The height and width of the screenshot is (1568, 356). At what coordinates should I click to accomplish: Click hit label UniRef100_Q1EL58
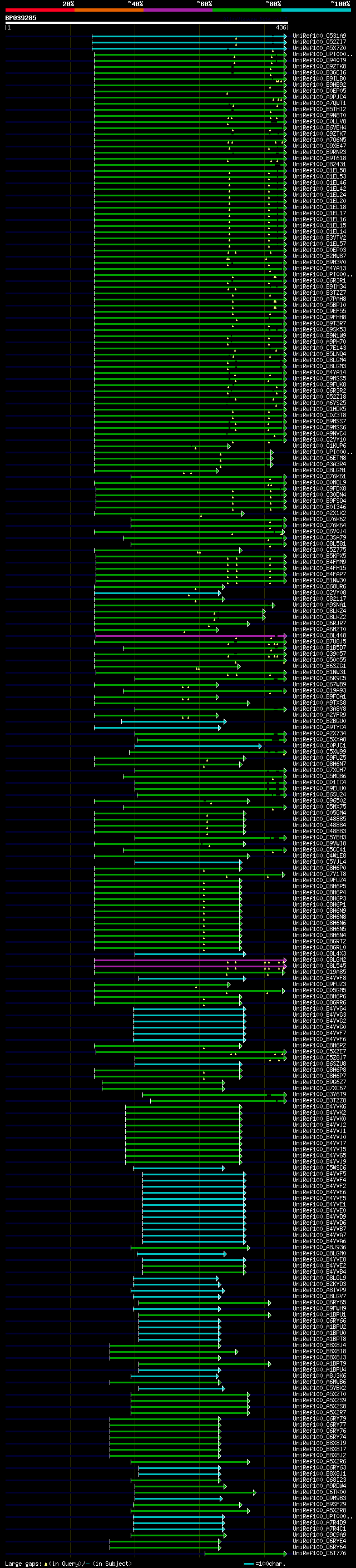click(x=319, y=170)
